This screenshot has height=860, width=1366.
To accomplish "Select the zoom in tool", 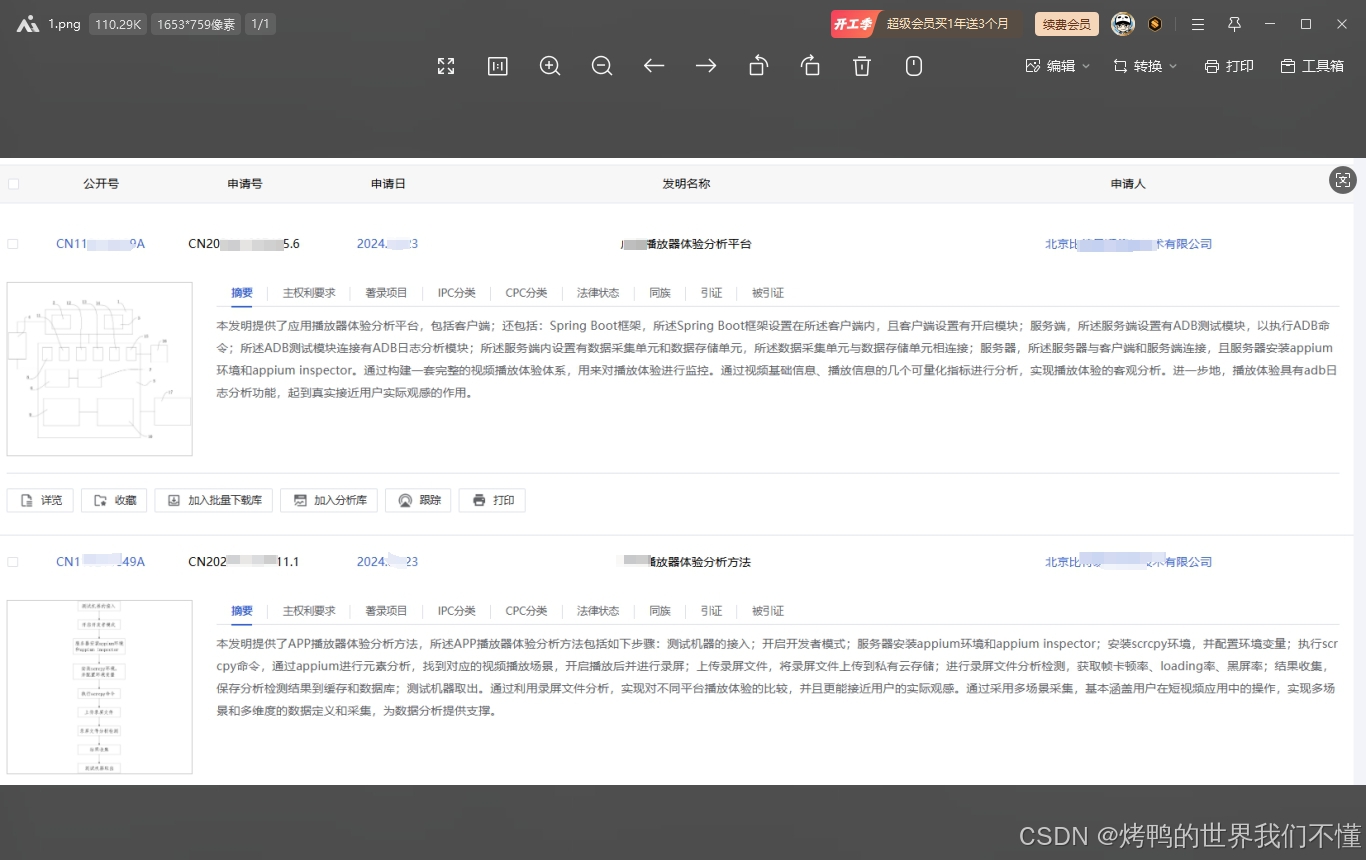I will point(549,66).
